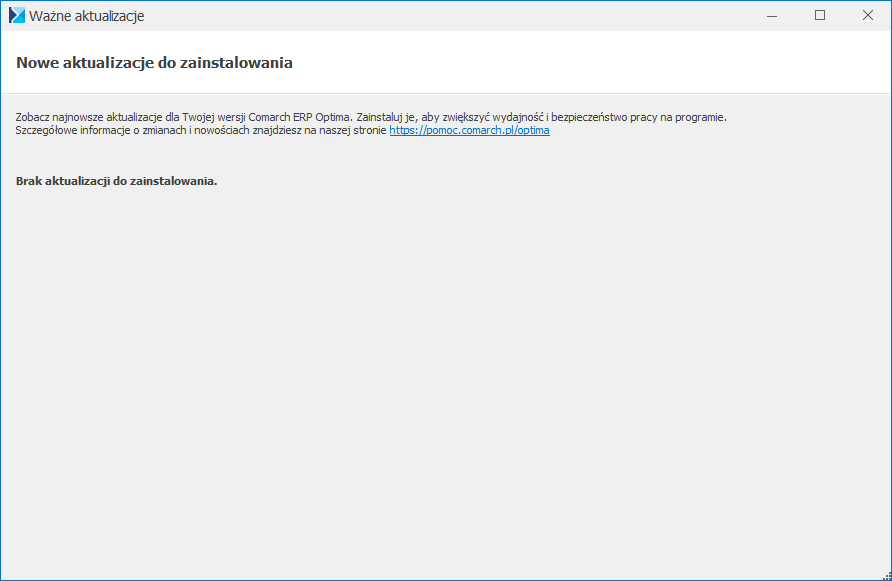The image size is (892, 581).
Task: Click 'Brak aktualizacji do zainstalowania' message
Action: (117, 181)
